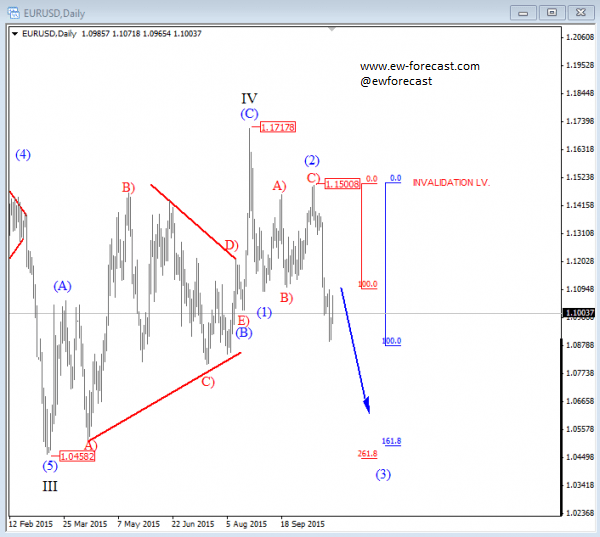The width and height of the screenshot is (600, 537).
Task: Open the www.ew-forecast.com link text
Action: coord(419,66)
